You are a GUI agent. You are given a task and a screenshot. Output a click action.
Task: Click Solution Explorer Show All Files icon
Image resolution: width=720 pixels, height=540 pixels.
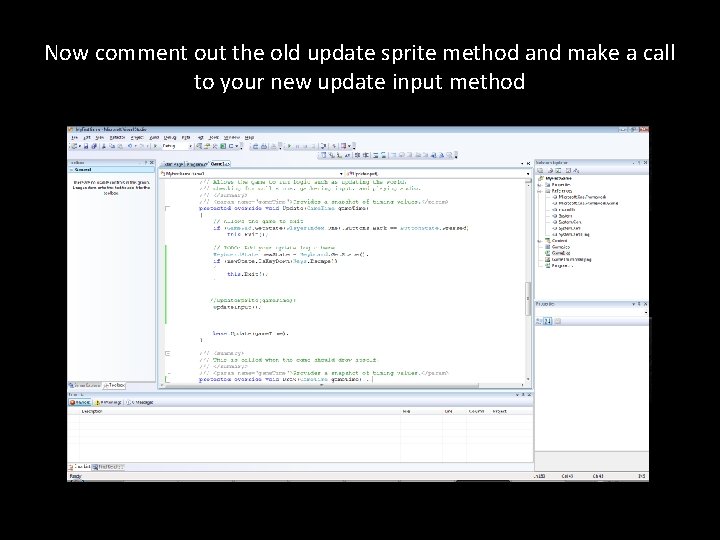(550, 170)
